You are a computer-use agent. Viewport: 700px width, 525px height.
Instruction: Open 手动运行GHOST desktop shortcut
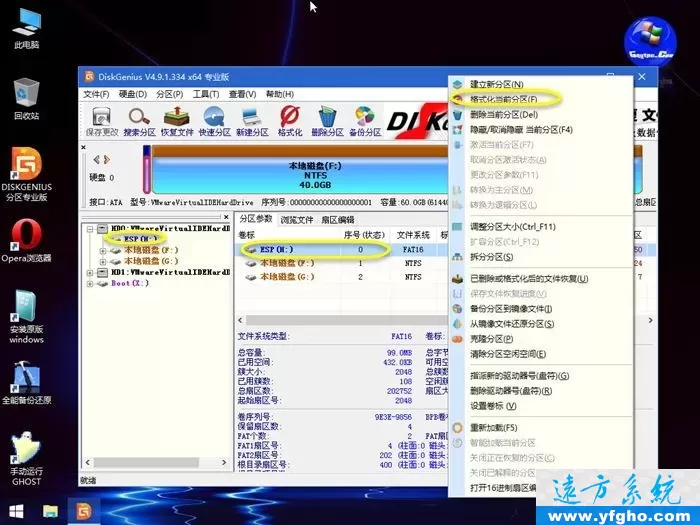pos(26,459)
